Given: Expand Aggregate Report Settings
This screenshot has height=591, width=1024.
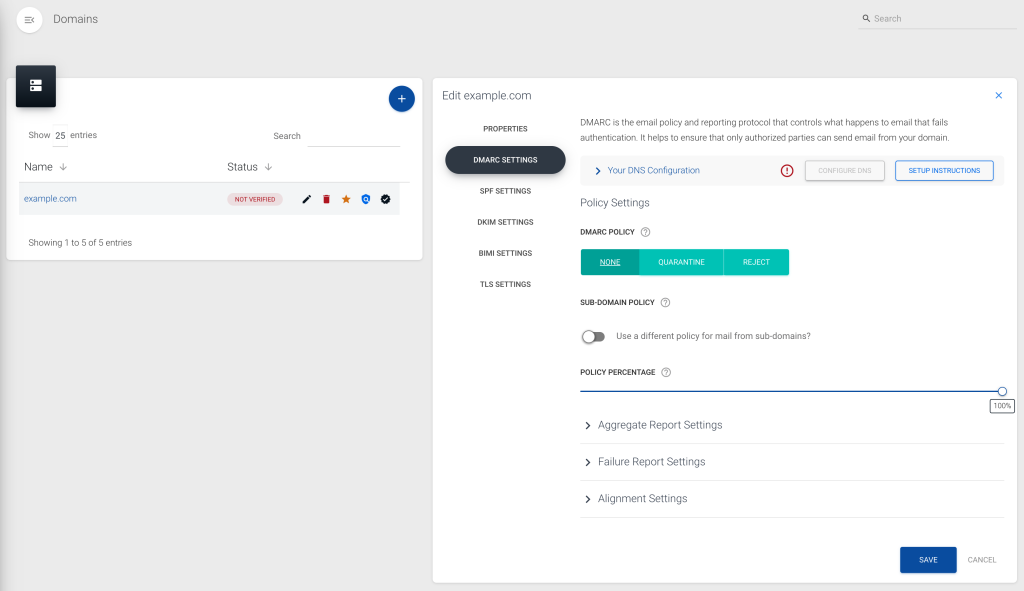Looking at the screenshot, I should pyautogui.click(x=655, y=424).
